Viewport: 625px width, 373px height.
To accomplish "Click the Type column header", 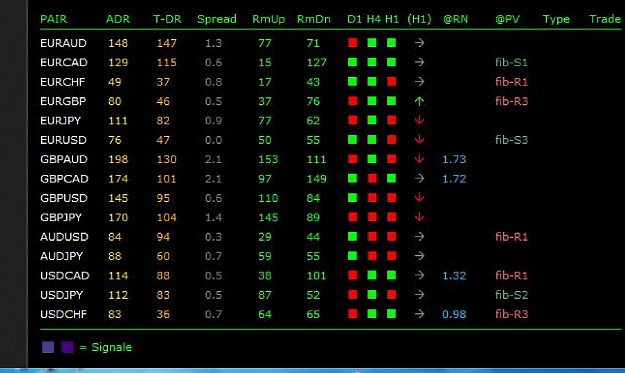I will [556, 20].
